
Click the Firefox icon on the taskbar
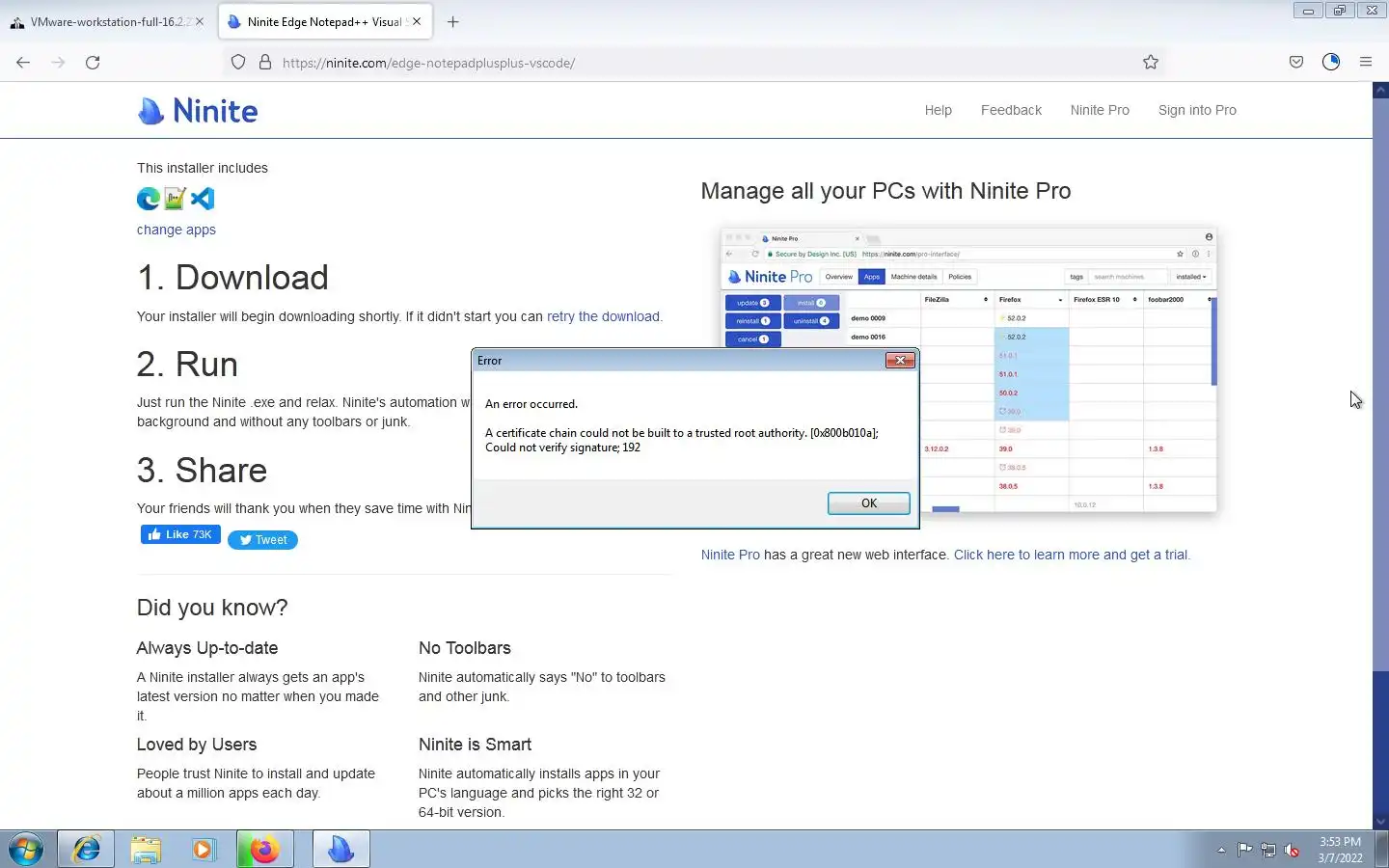pos(264,850)
